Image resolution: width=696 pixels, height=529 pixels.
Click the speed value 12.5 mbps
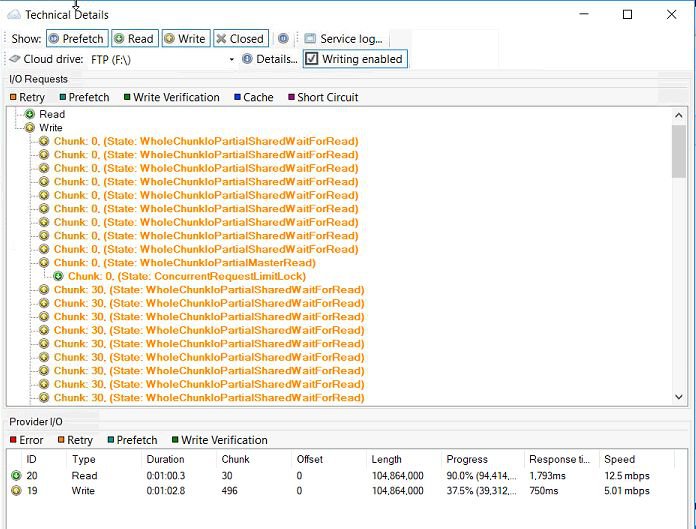click(x=627, y=476)
